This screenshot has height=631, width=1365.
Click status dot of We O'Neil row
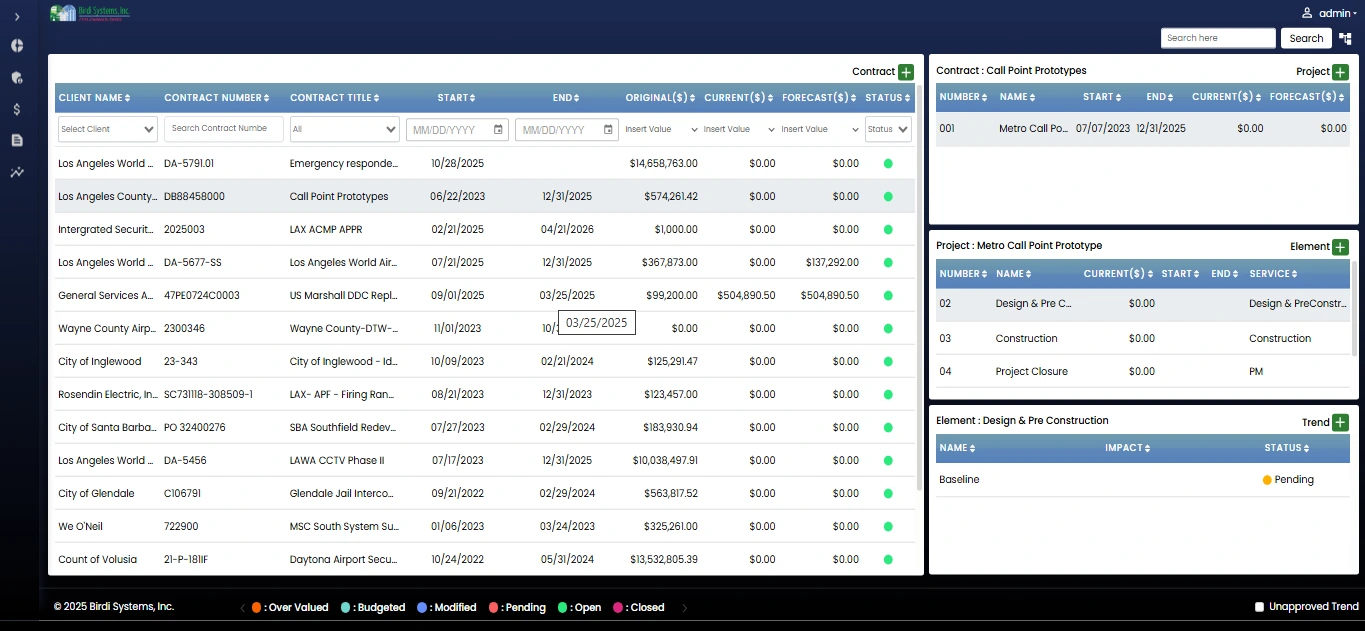pyautogui.click(x=888, y=527)
